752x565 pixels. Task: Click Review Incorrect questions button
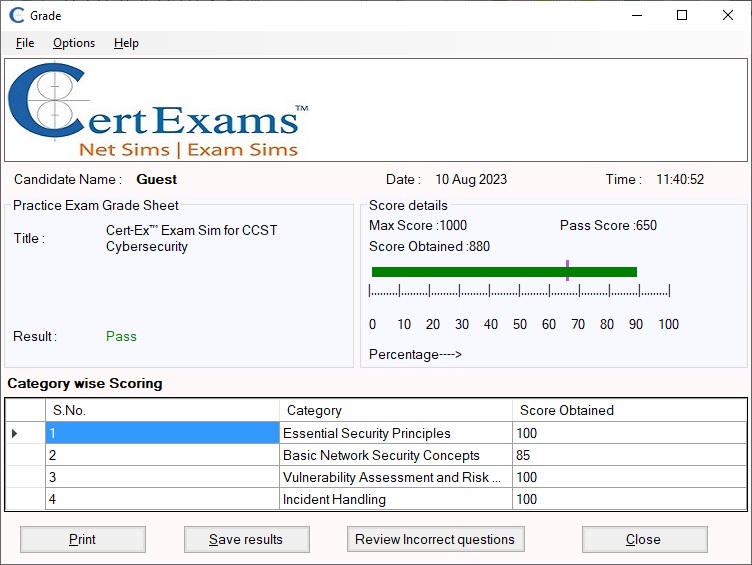click(x=435, y=539)
